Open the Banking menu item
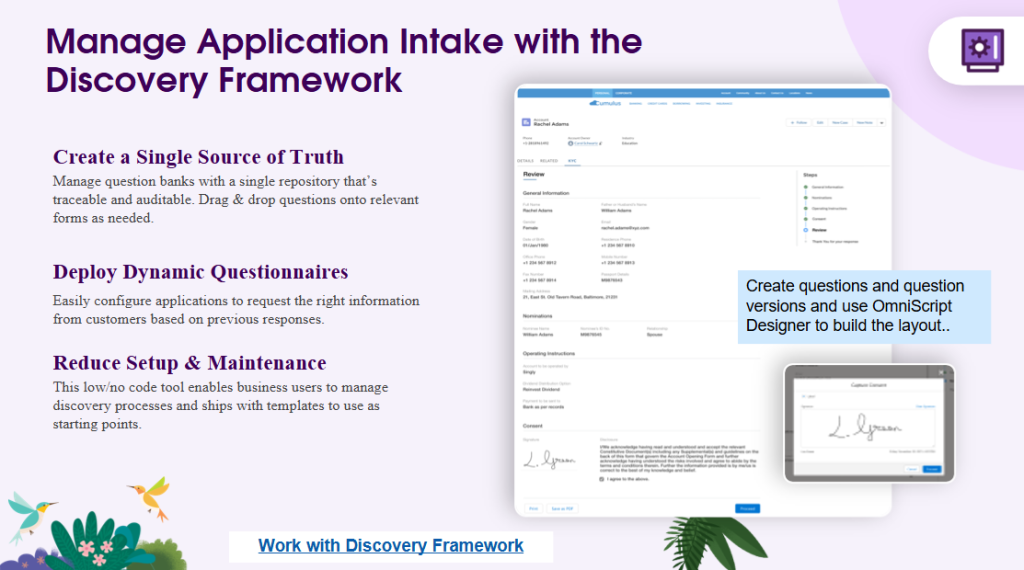Screen dimensions: 1024x570 click(x=635, y=103)
